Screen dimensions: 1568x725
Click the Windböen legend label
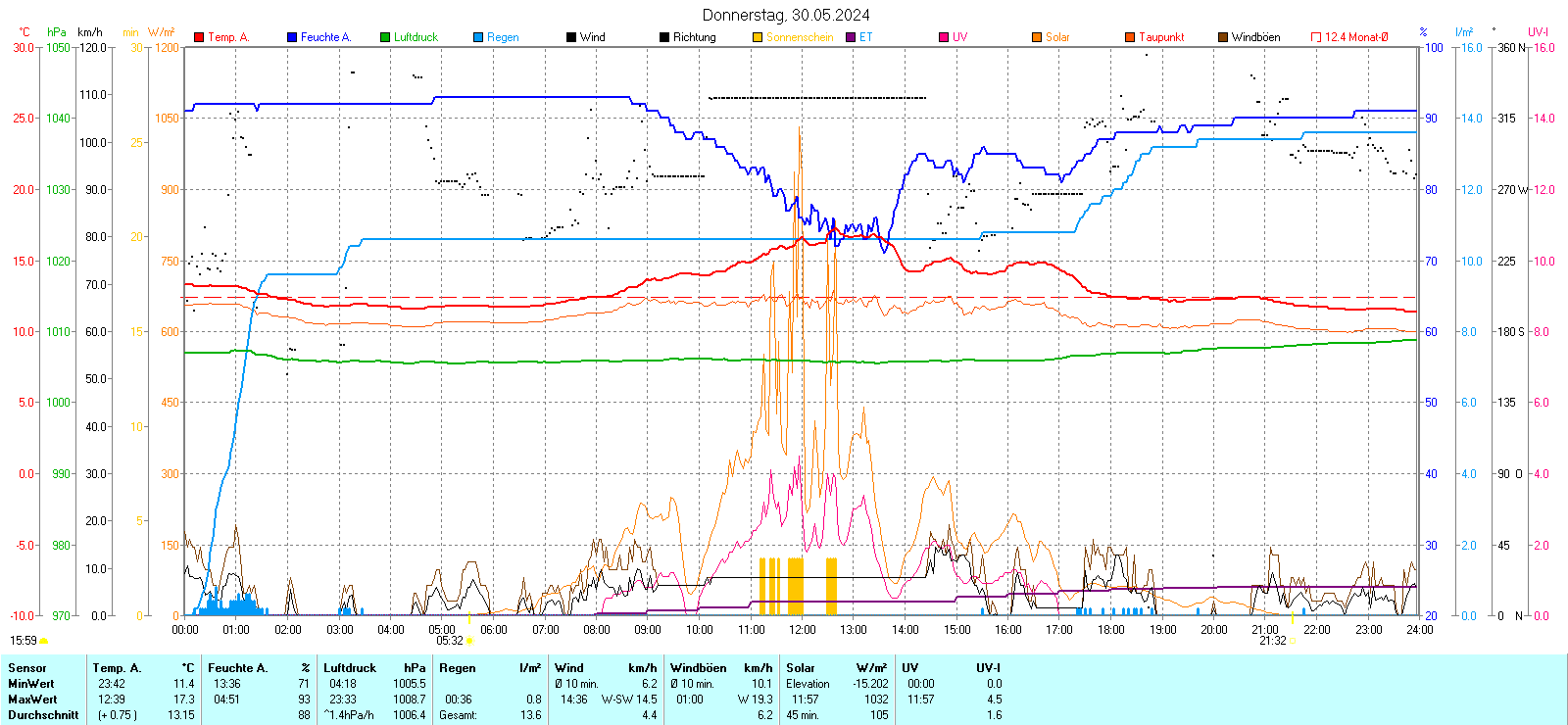1255,37
